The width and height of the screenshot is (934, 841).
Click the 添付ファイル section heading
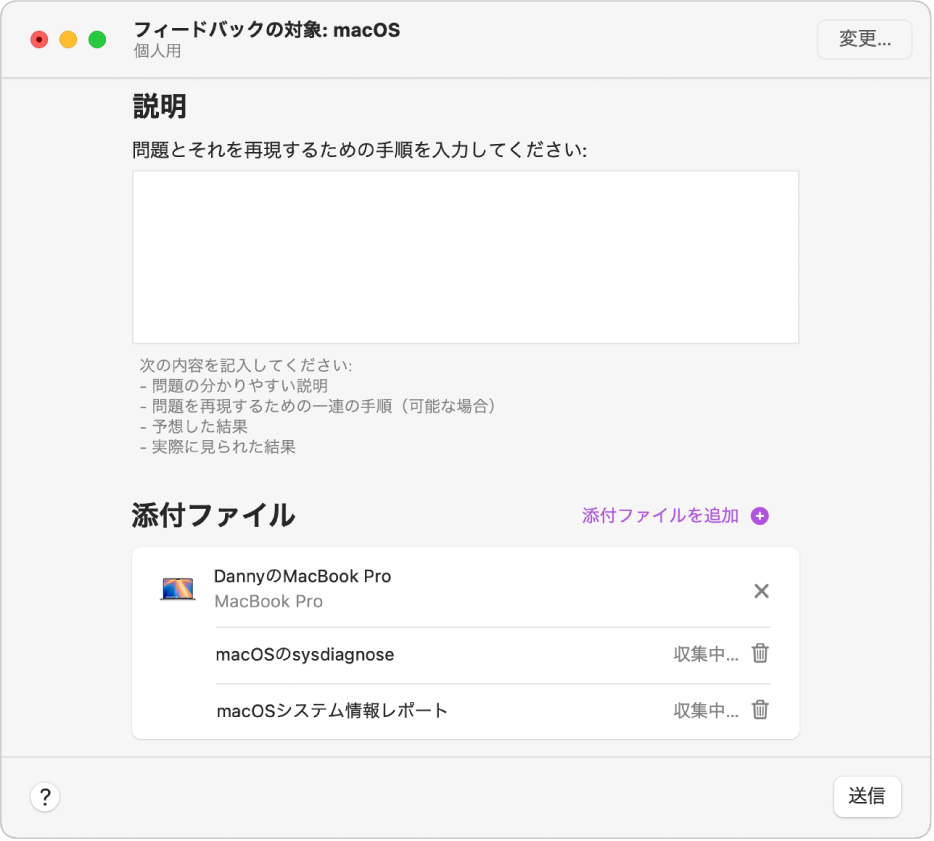(213, 516)
